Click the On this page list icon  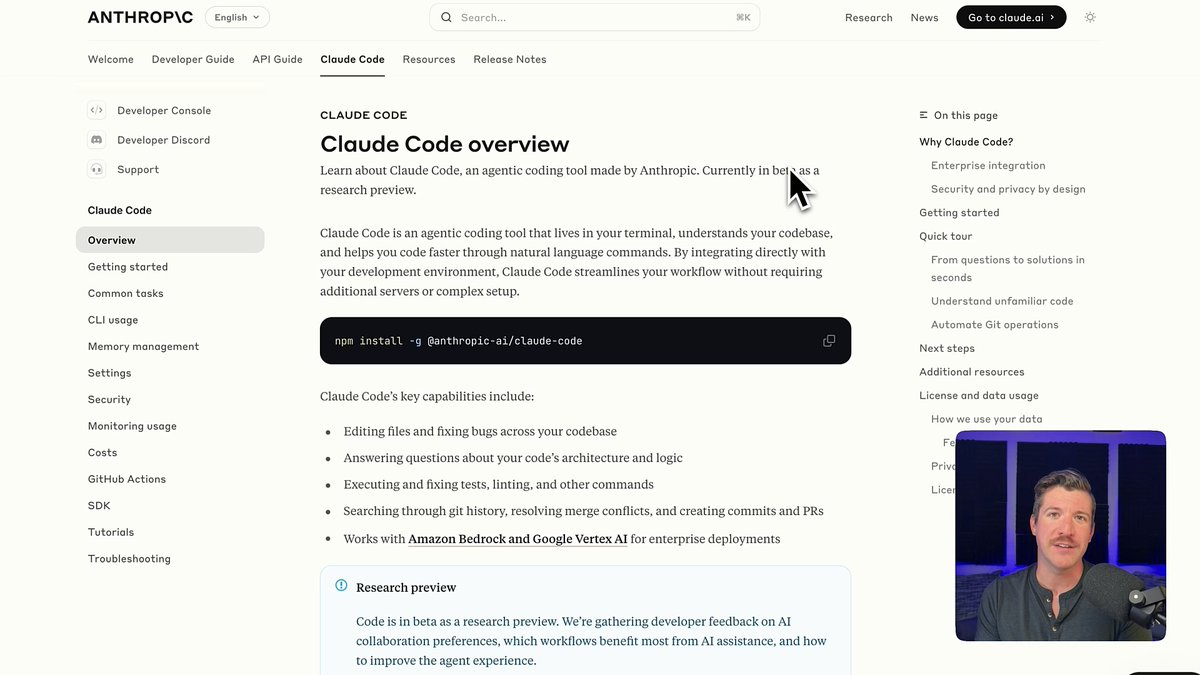pos(924,115)
